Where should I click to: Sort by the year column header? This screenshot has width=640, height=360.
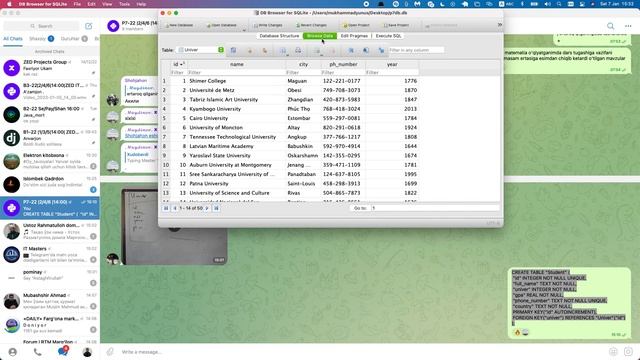(392, 64)
